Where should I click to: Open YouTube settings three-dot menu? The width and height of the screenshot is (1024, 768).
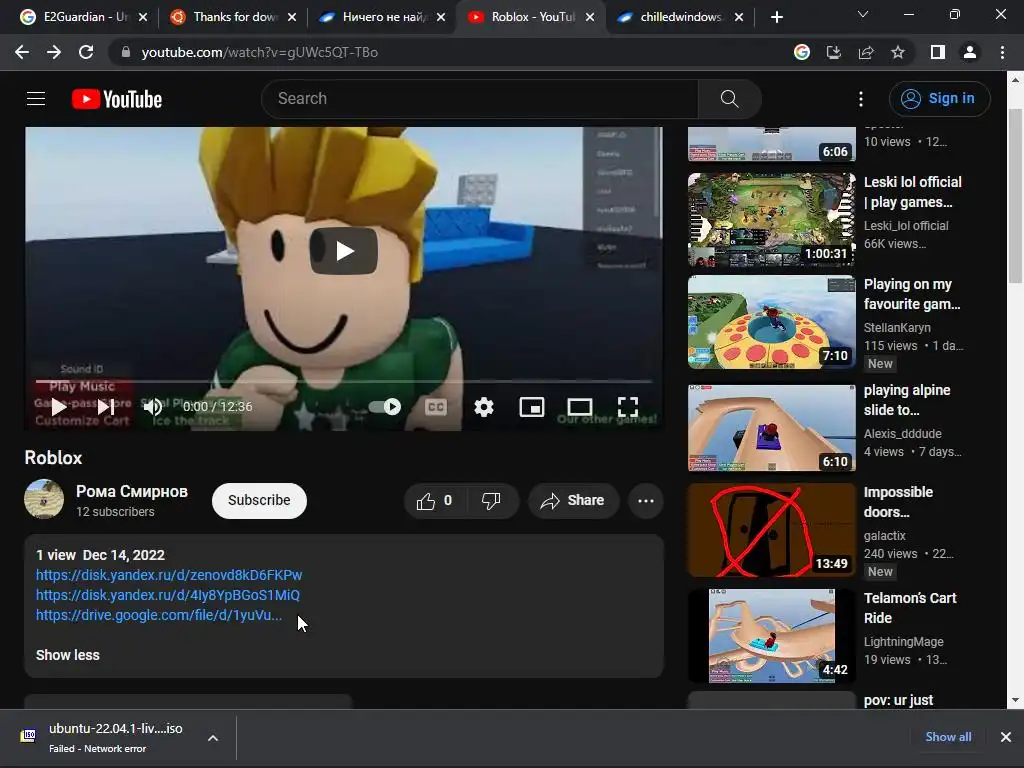coord(861,99)
